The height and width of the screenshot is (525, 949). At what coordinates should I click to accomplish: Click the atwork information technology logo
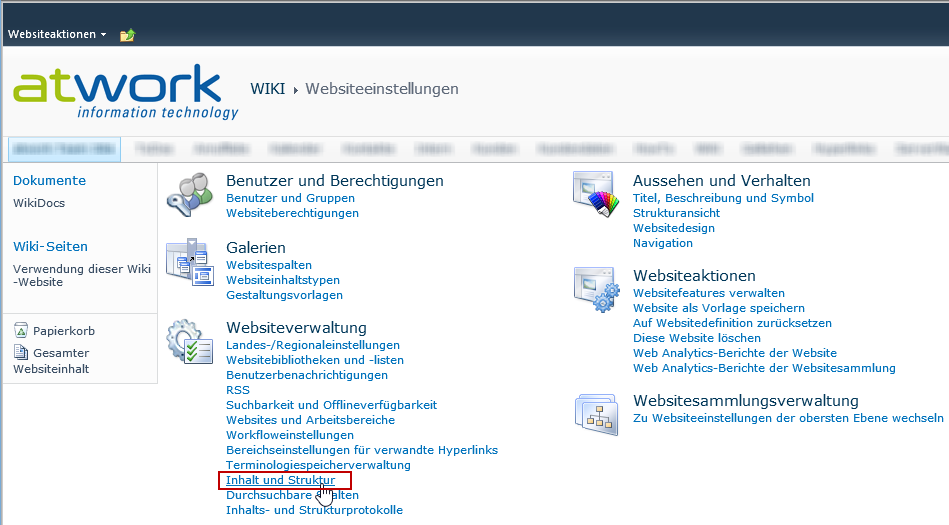point(125,92)
